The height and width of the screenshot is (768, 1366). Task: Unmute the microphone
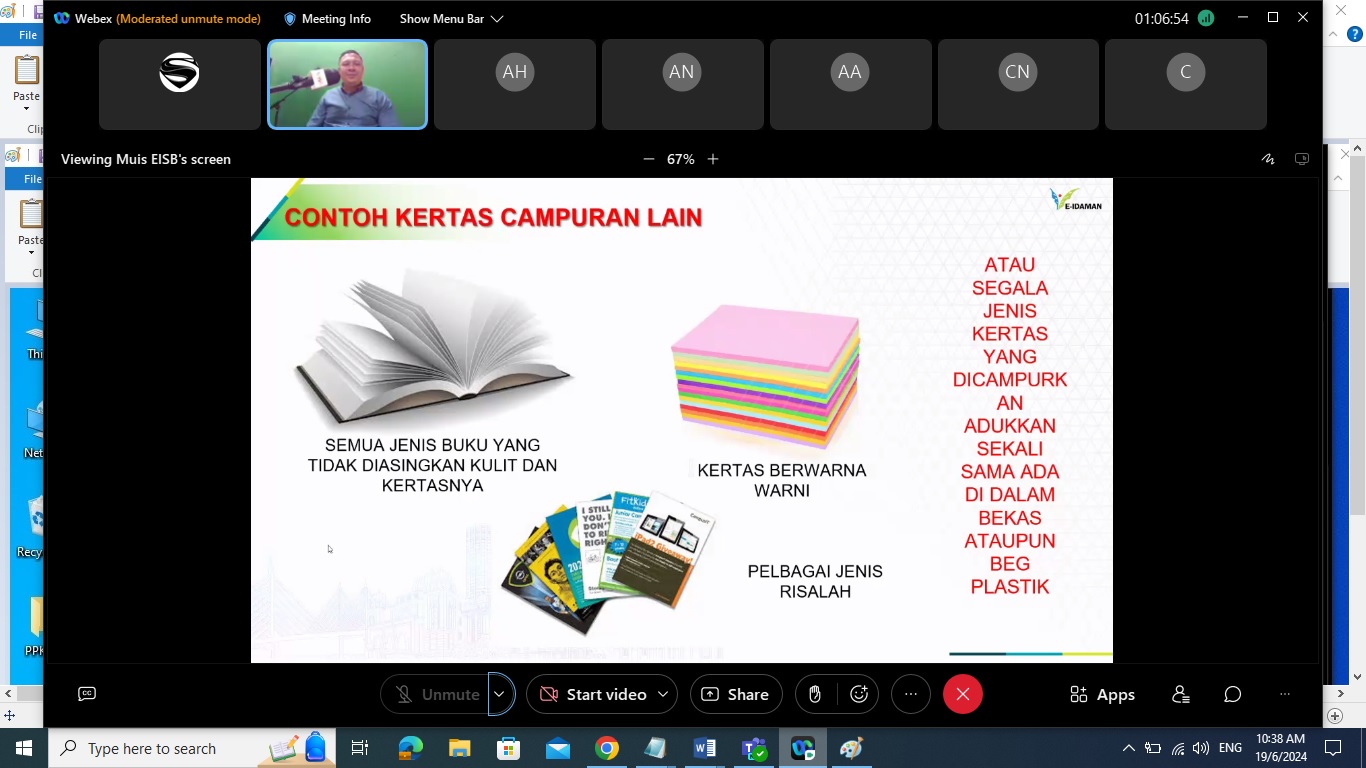click(x=437, y=694)
